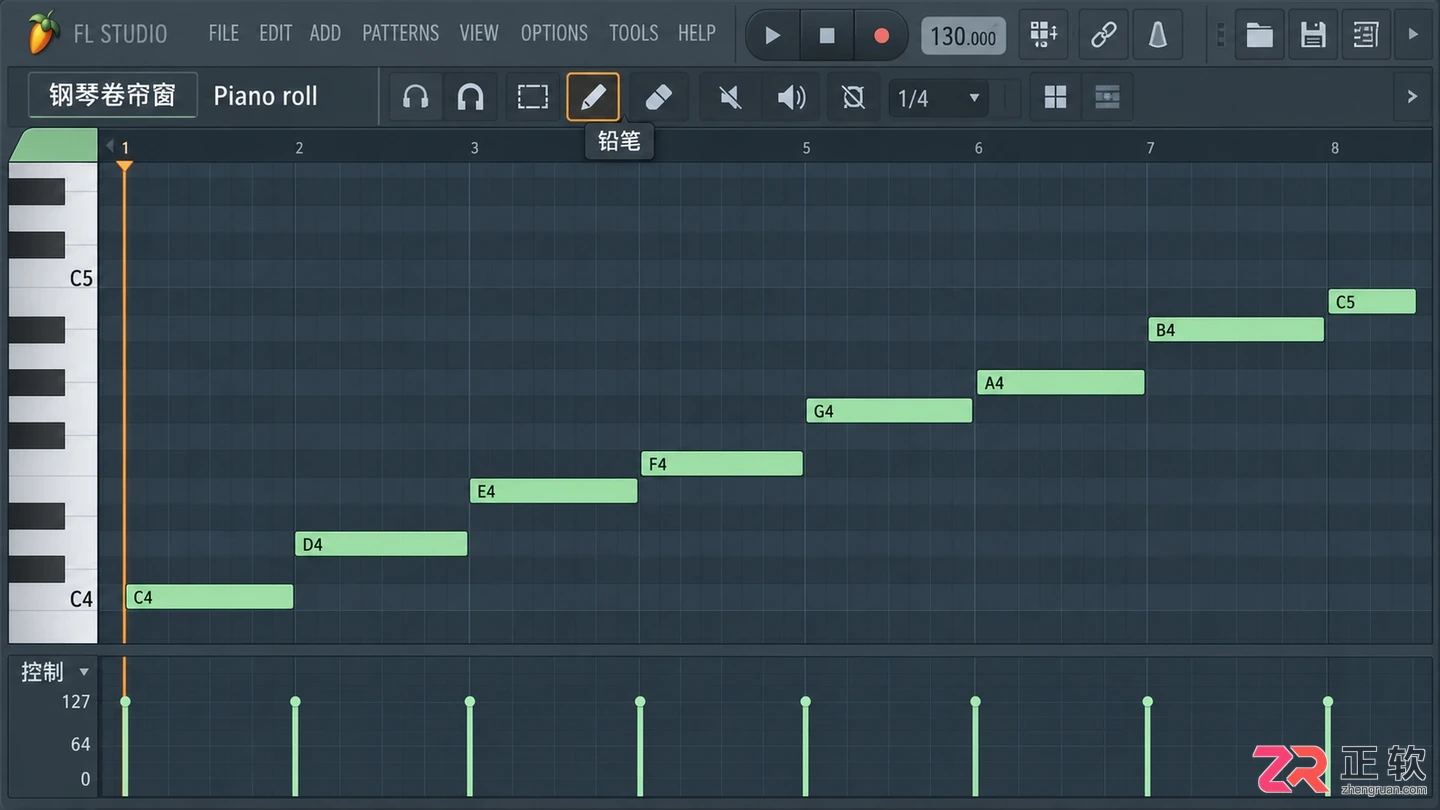The image size is (1440, 810).
Task: Select the B4 note block
Action: [1236, 329]
